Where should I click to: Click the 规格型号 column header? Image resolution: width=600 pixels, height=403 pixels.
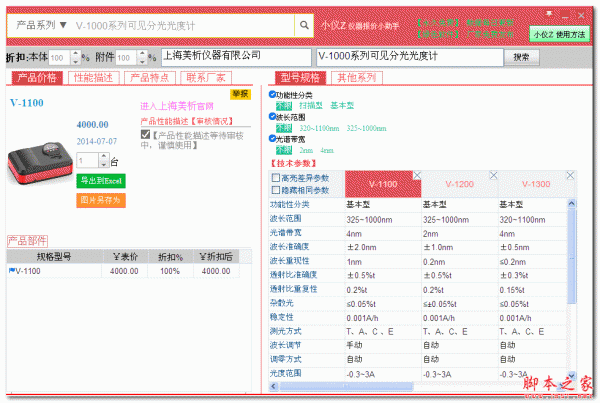point(54,256)
